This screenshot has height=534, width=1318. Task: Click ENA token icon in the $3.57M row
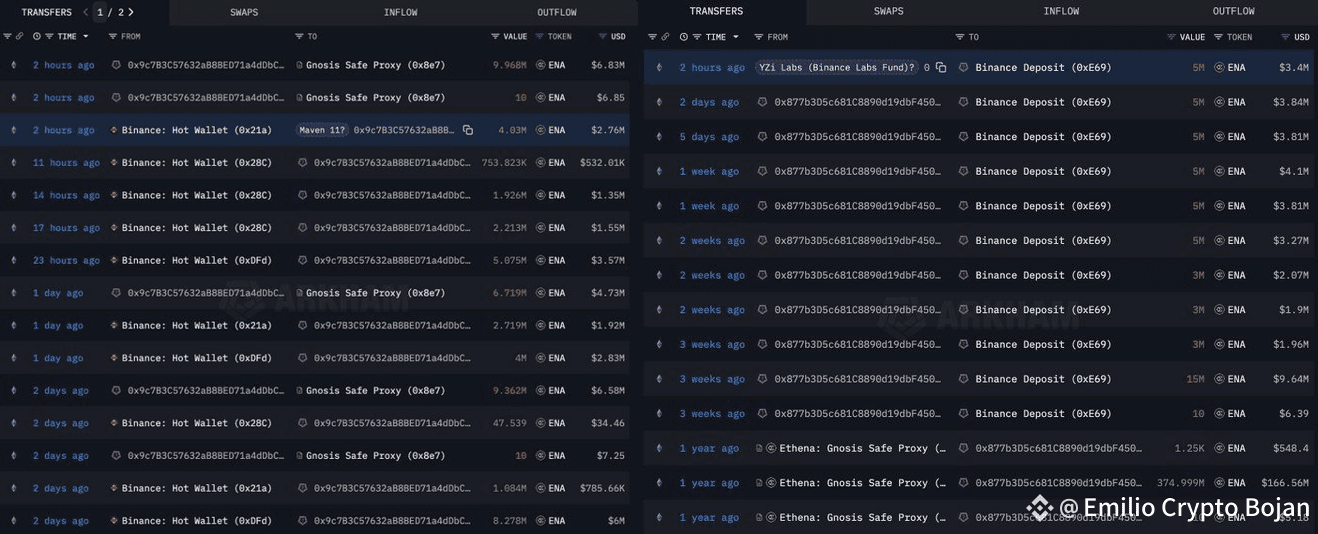point(541,260)
